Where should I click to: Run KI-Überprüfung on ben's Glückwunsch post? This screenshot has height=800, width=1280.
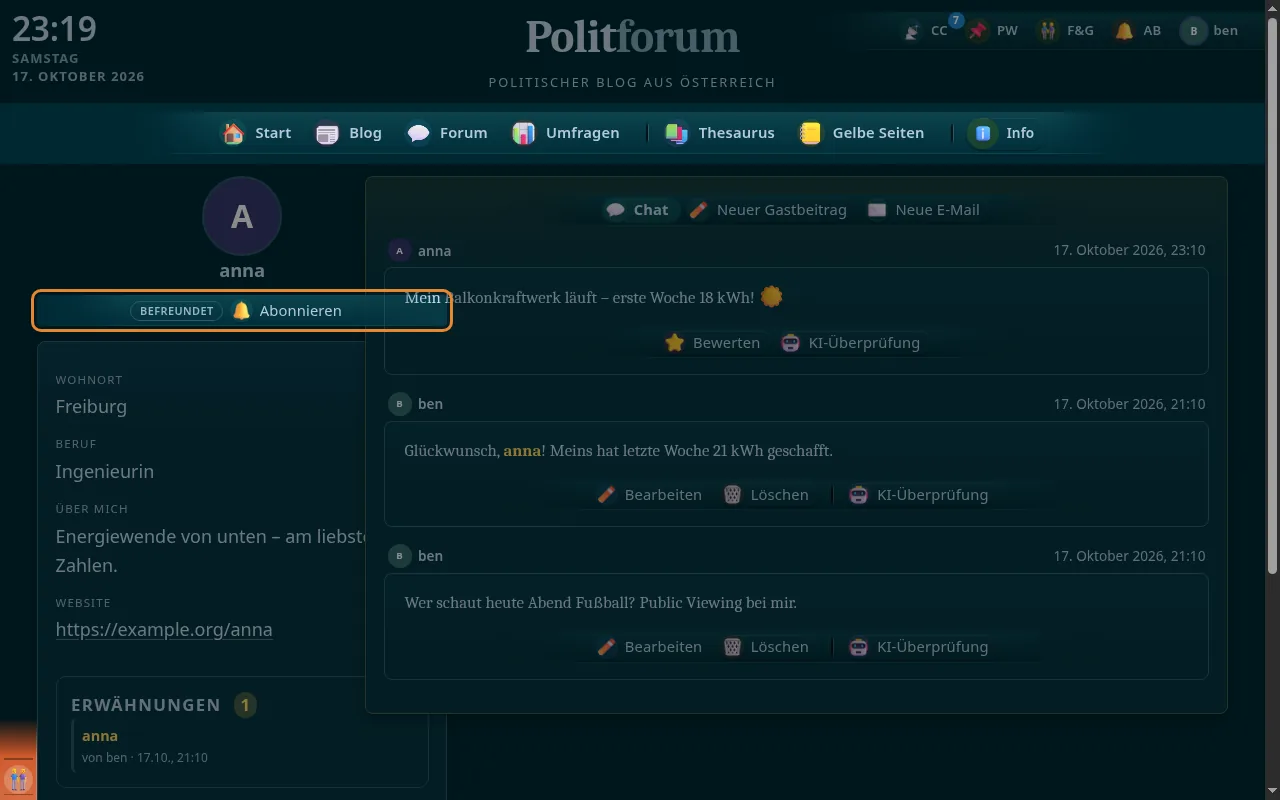[918, 495]
